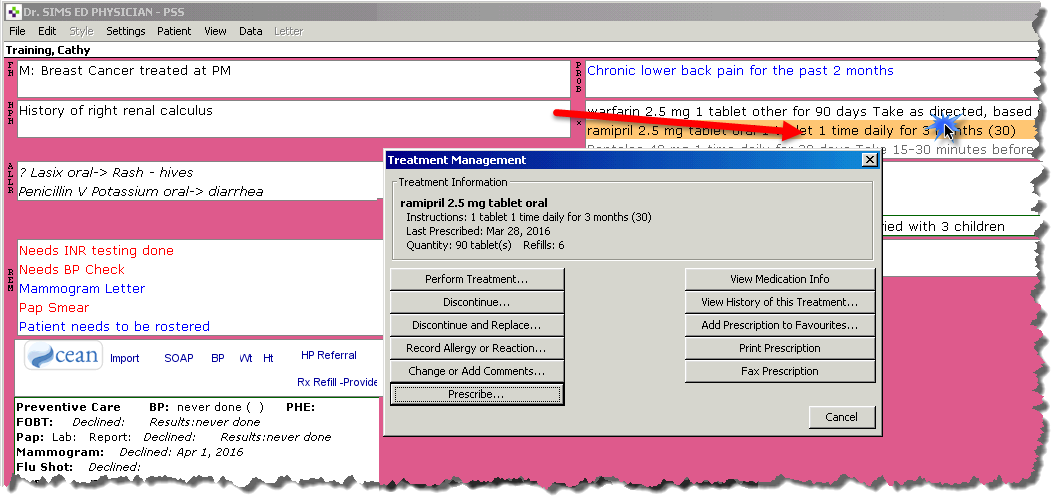Open the Patient menu
The image size is (1060, 503).
coord(174,31)
